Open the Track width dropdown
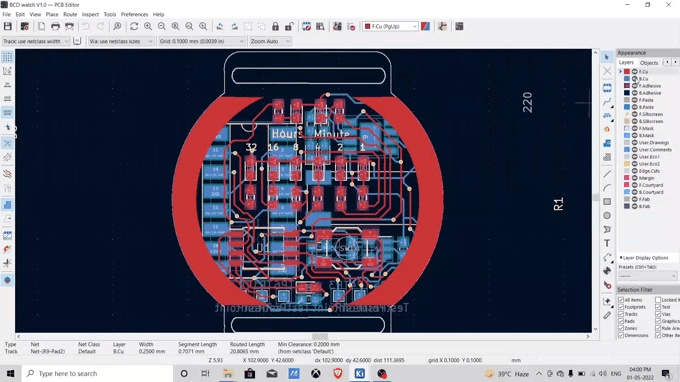Viewport: 680px width, 382px height. [36, 41]
